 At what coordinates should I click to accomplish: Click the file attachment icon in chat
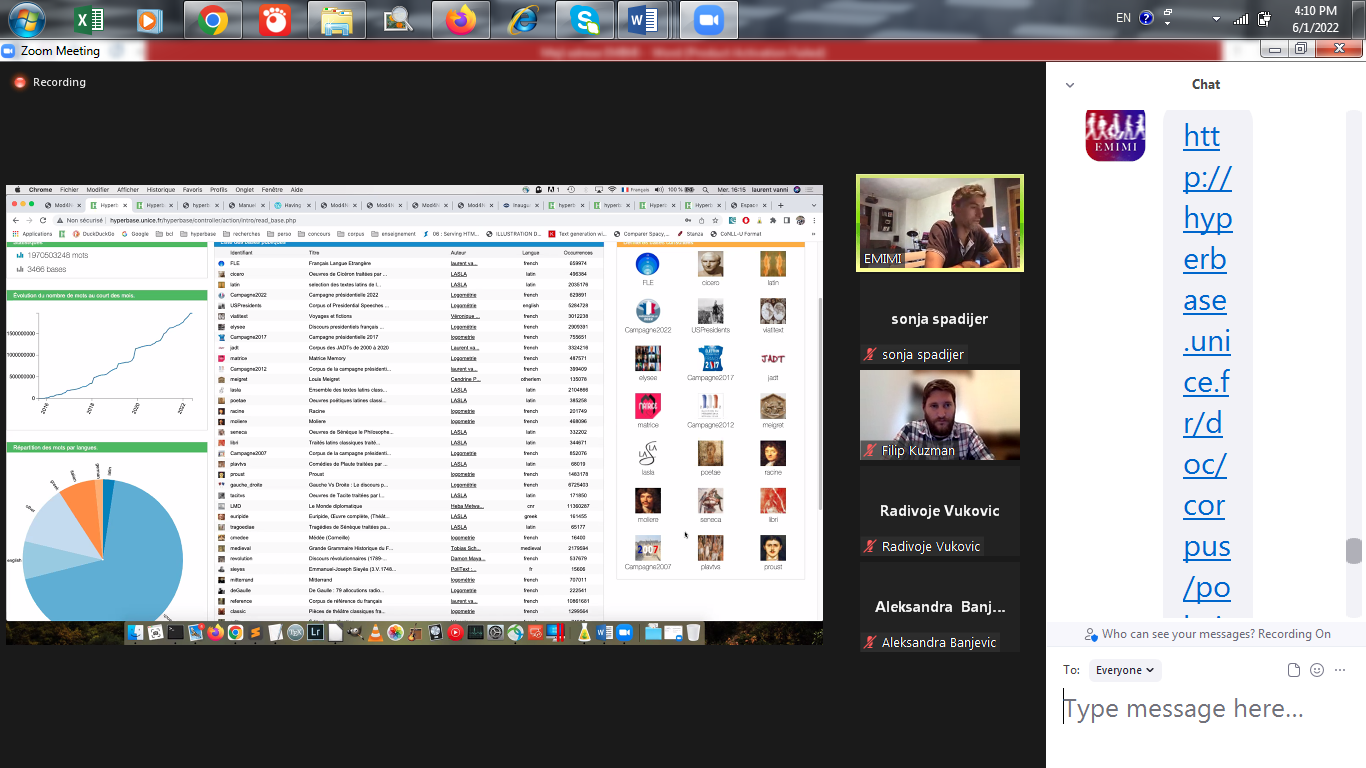point(1294,670)
